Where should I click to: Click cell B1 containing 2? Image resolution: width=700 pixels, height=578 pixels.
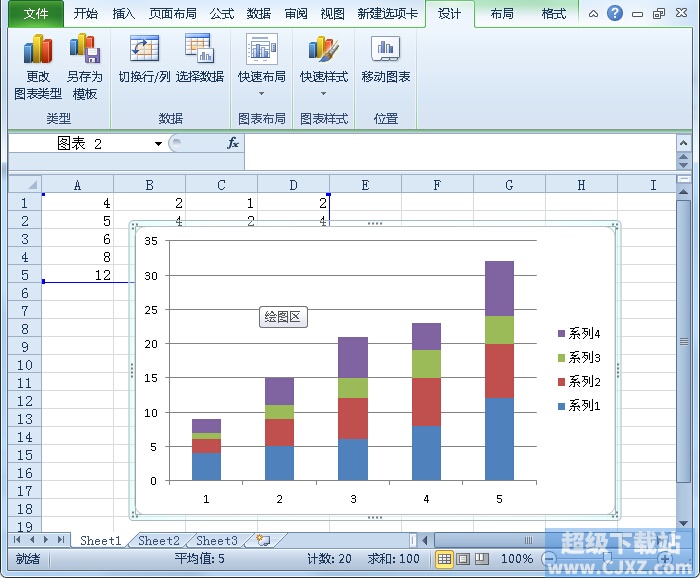pyautogui.click(x=150, y=203)
